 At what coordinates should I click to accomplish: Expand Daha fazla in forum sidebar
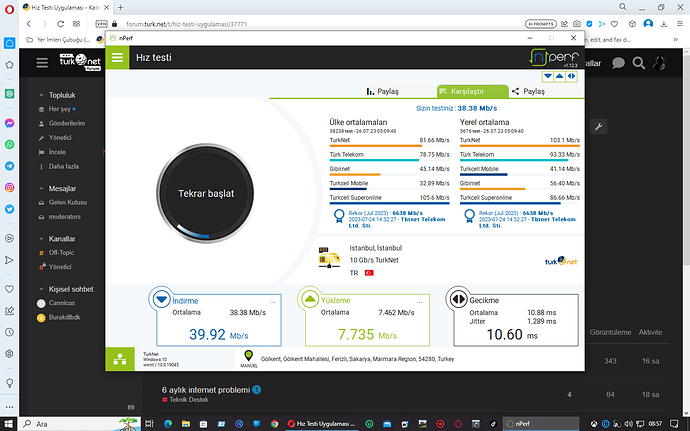click(x=59, y=167)
